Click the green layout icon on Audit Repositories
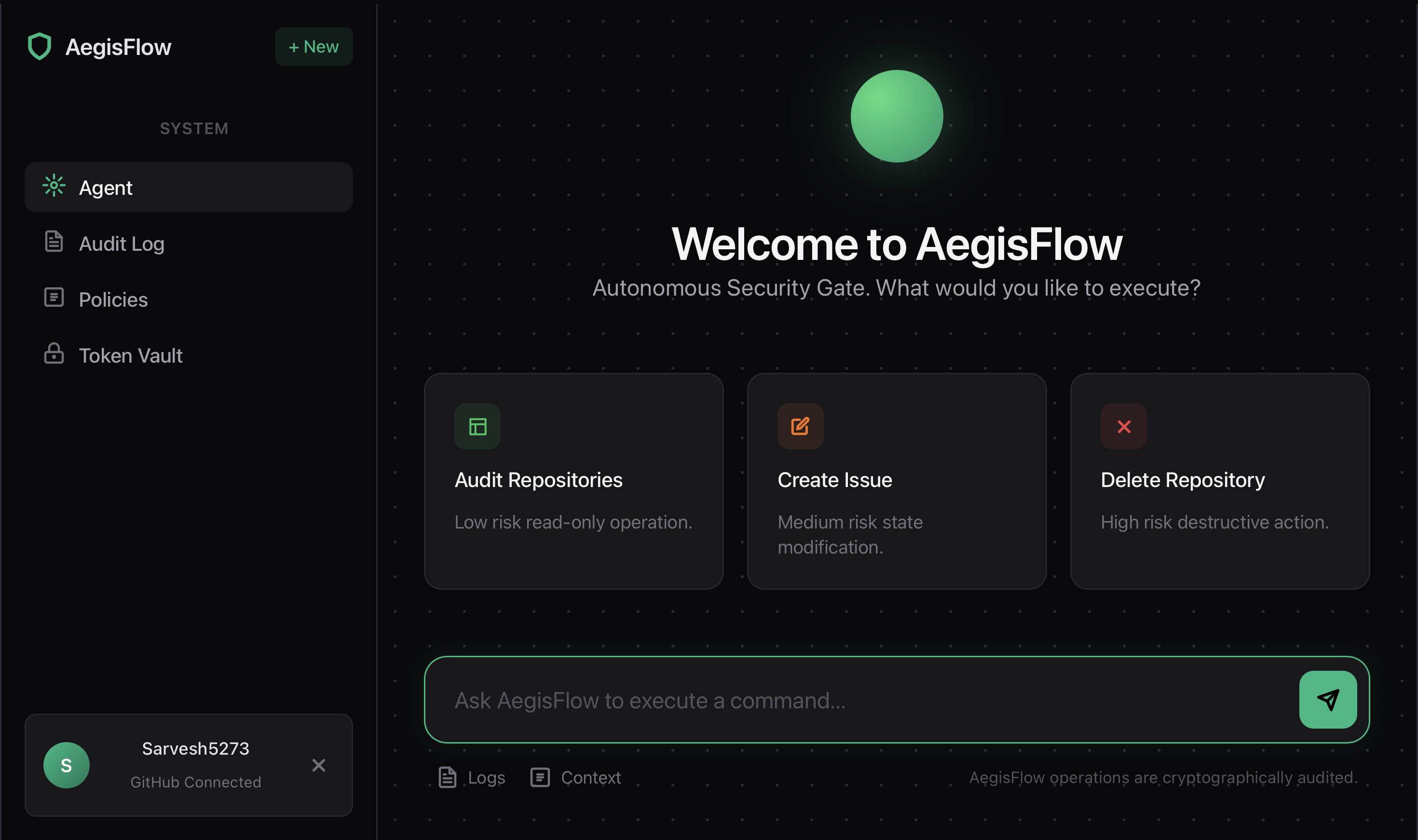The height and width of the screenshot is (840, 1418). click(477, 426)
